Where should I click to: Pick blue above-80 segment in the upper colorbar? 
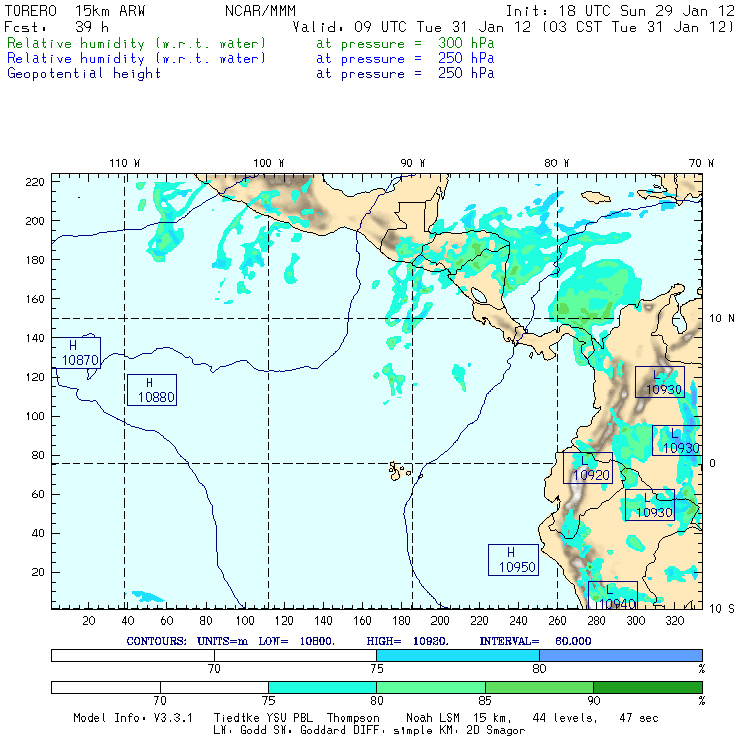pos(621,655)
